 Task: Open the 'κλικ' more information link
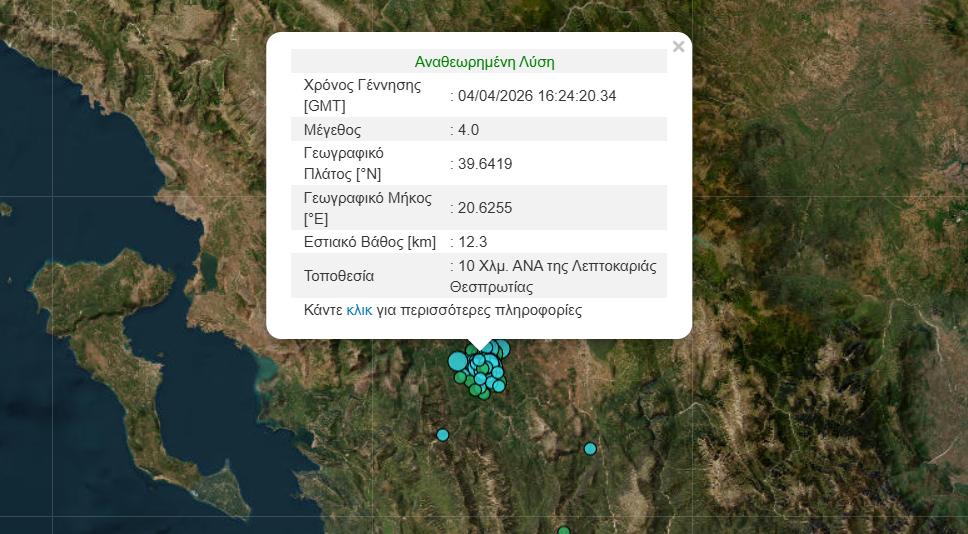[x=359, y=310]
